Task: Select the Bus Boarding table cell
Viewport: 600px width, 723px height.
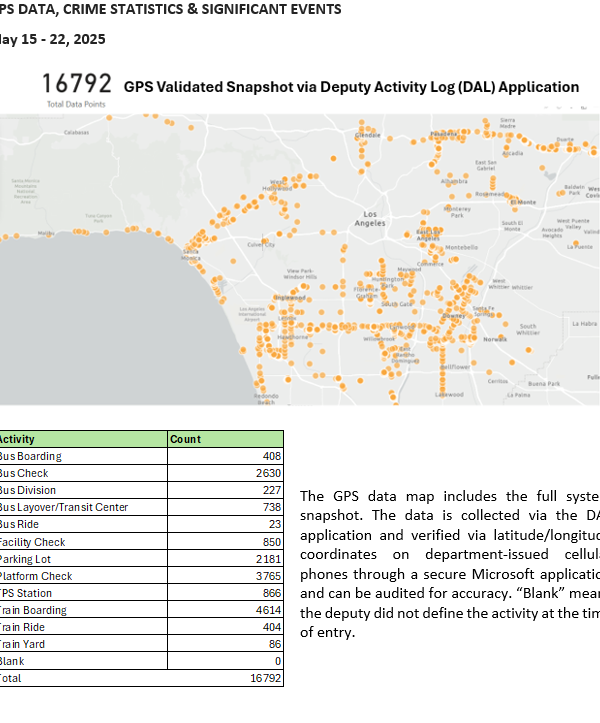Action: (30, 456)
